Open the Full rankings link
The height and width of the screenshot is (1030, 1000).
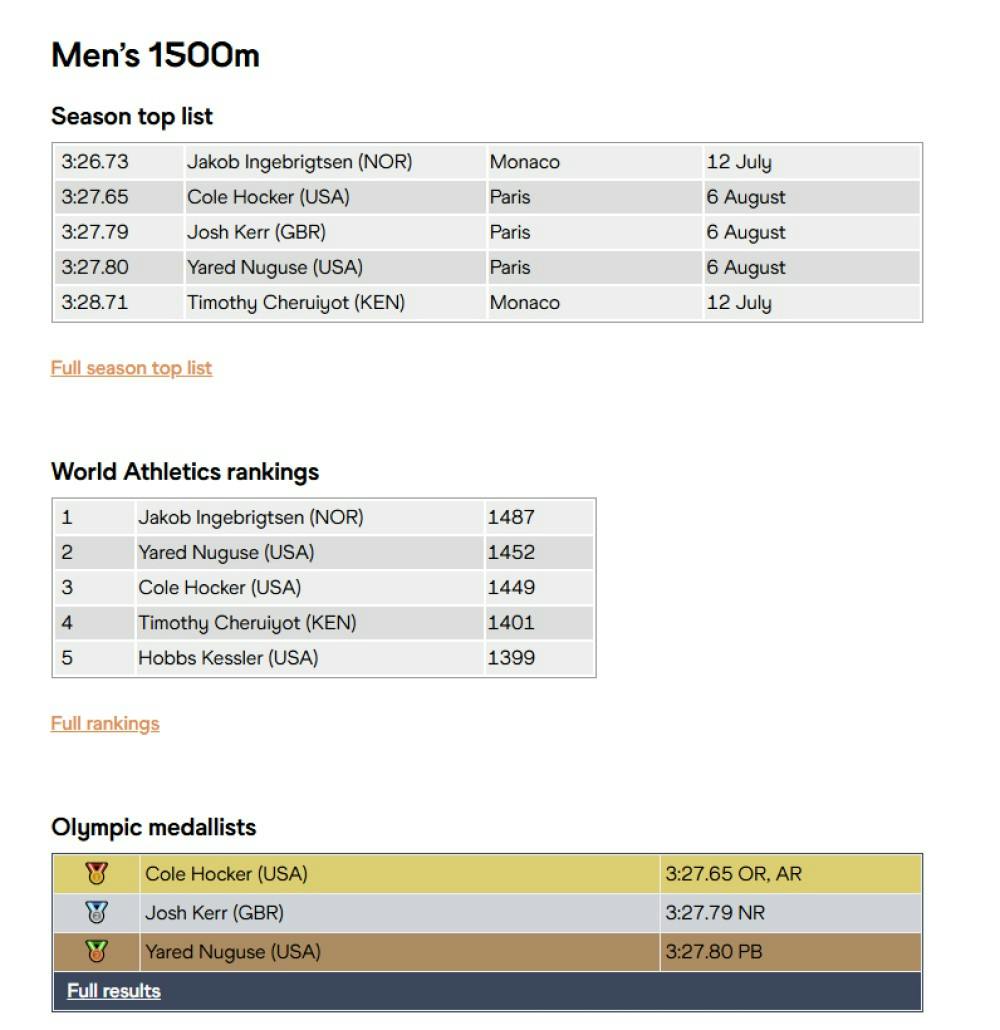pos(105,724)
